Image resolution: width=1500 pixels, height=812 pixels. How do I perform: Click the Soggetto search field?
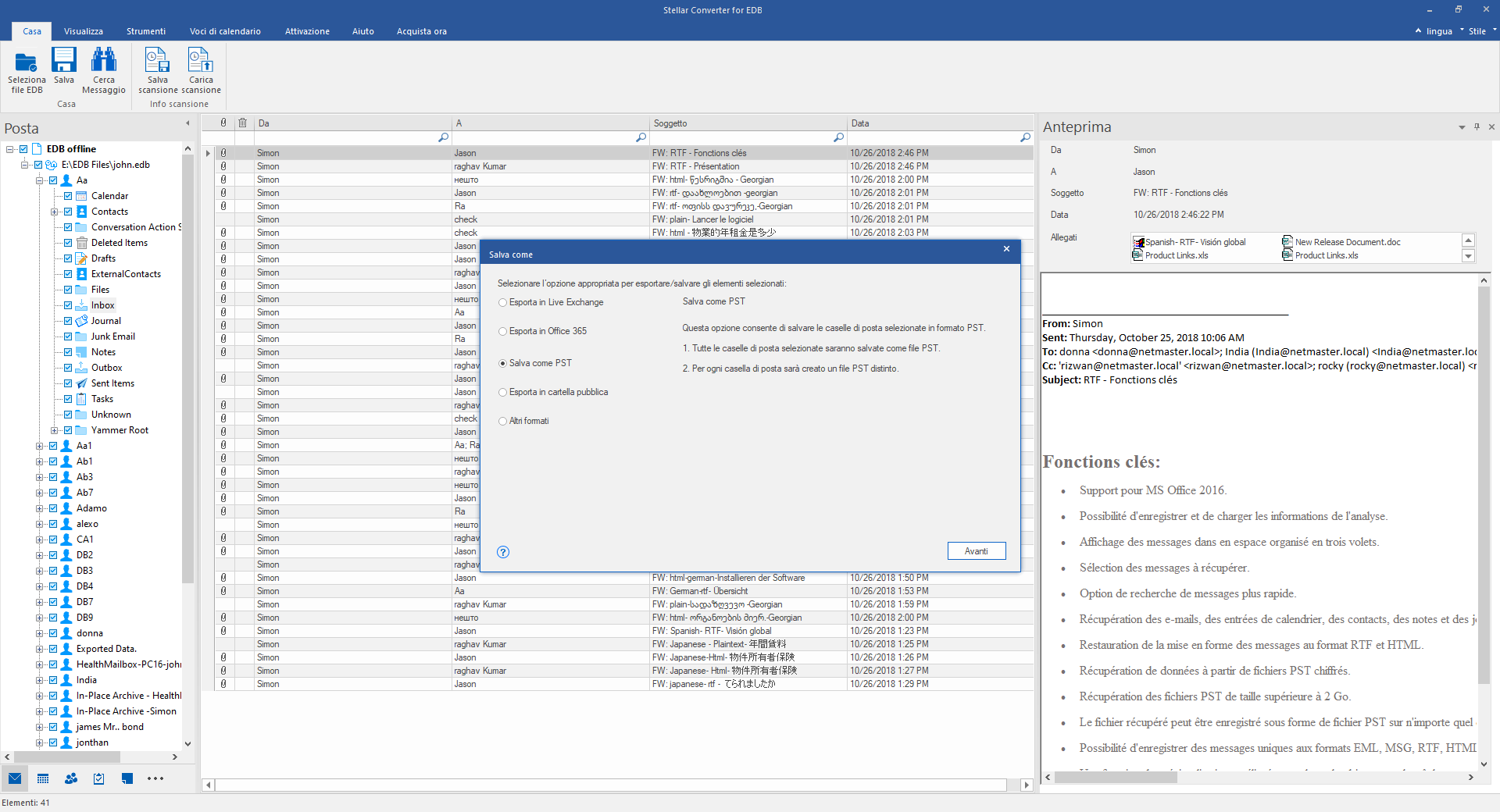coord(742,137)
